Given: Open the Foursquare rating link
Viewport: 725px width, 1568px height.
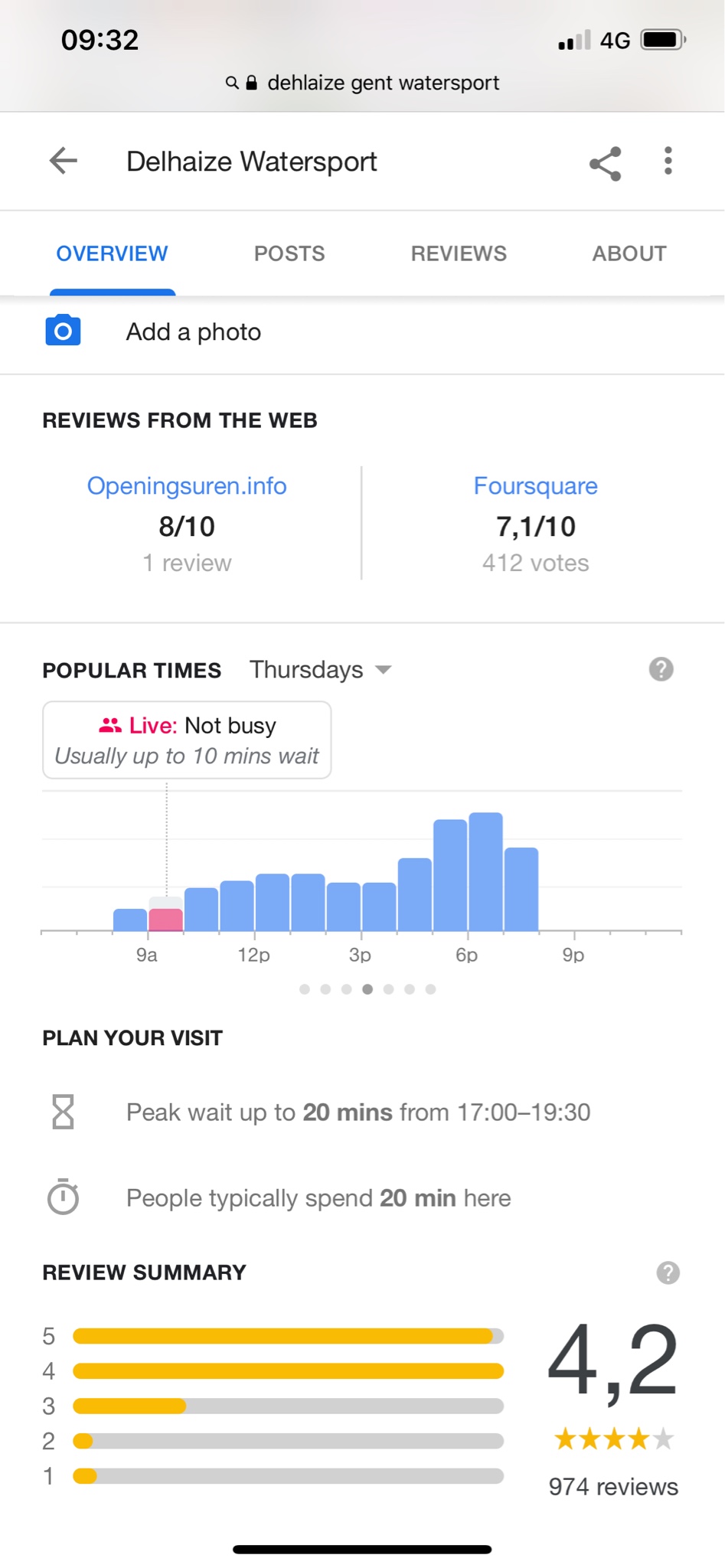Looking at the screenshot, I should point(535,486).
